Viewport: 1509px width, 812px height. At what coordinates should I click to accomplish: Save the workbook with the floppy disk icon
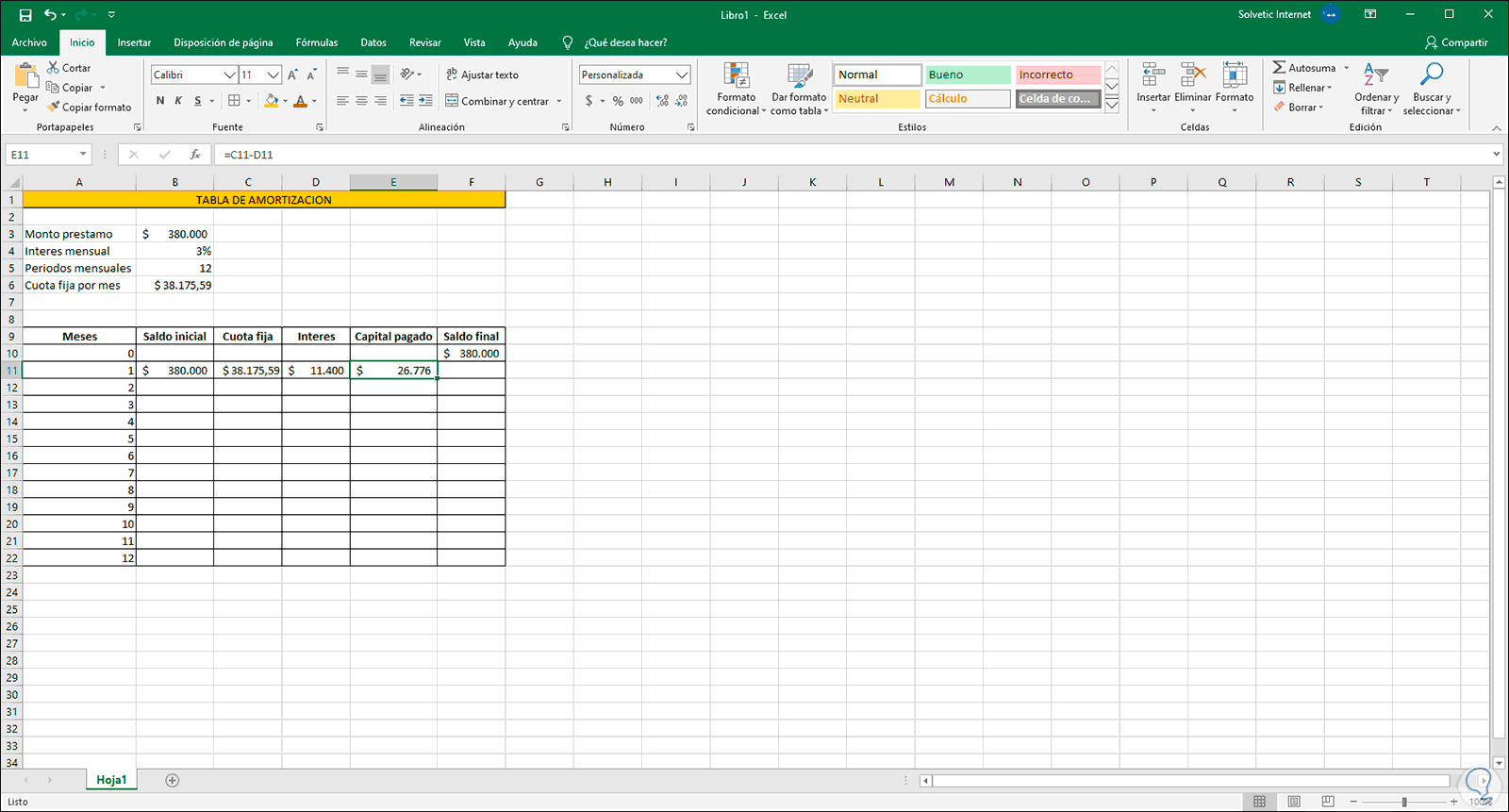click(x=25, y=15)
